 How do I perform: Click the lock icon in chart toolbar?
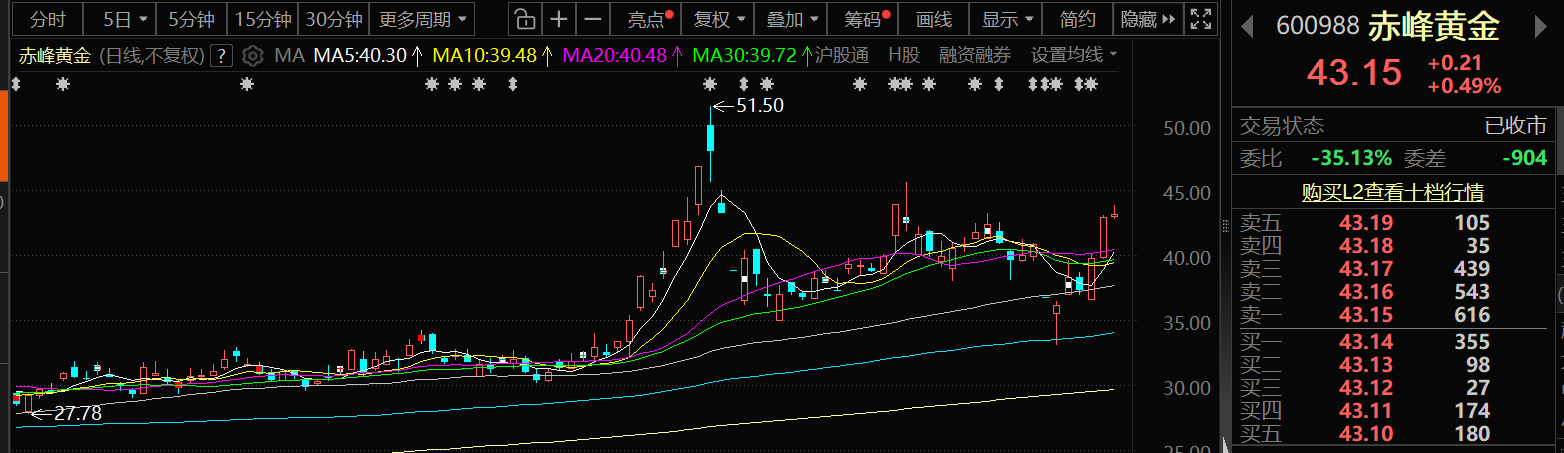[x=524, y=19]
